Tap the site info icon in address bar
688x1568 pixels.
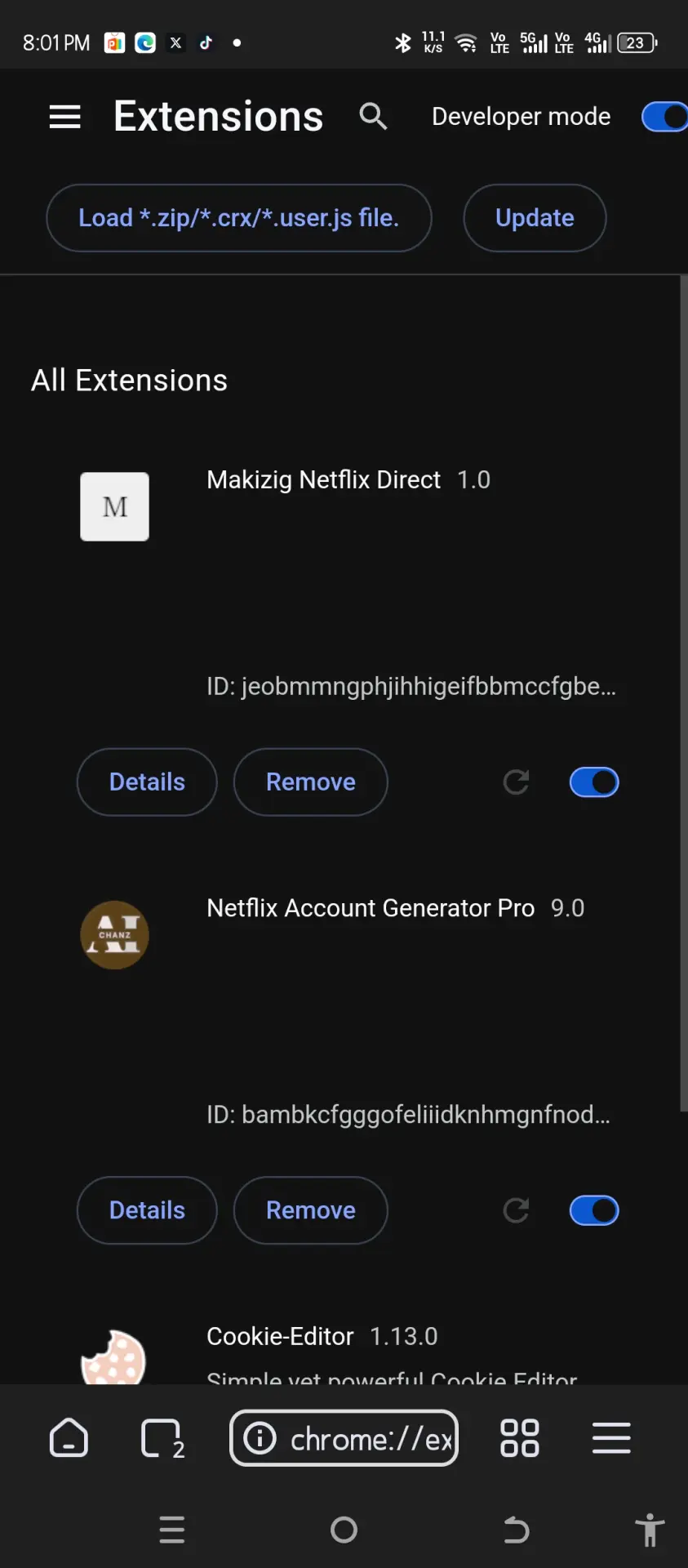260,1437
